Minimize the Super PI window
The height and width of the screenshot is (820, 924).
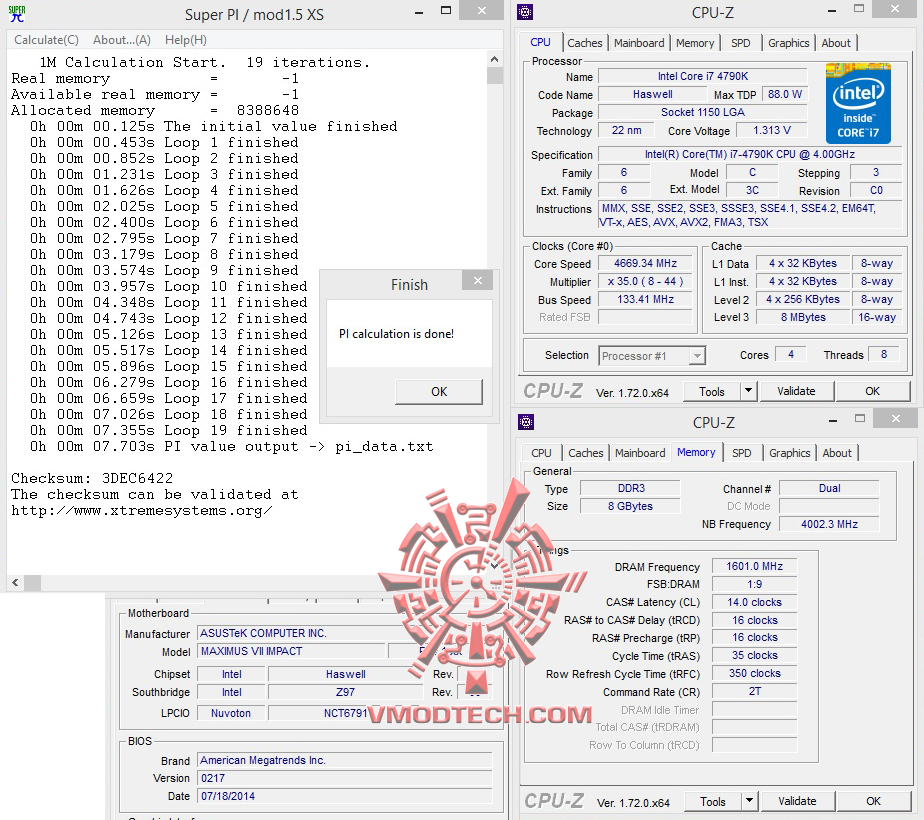[x=419, y=12]
